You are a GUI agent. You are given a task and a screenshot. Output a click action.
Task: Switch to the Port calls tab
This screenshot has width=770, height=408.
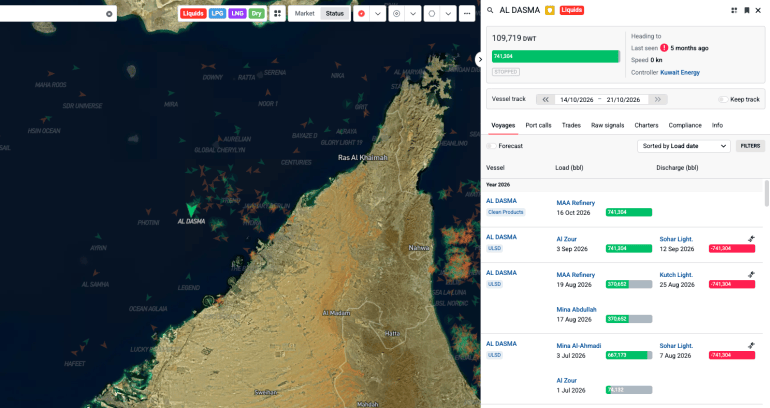538,125
